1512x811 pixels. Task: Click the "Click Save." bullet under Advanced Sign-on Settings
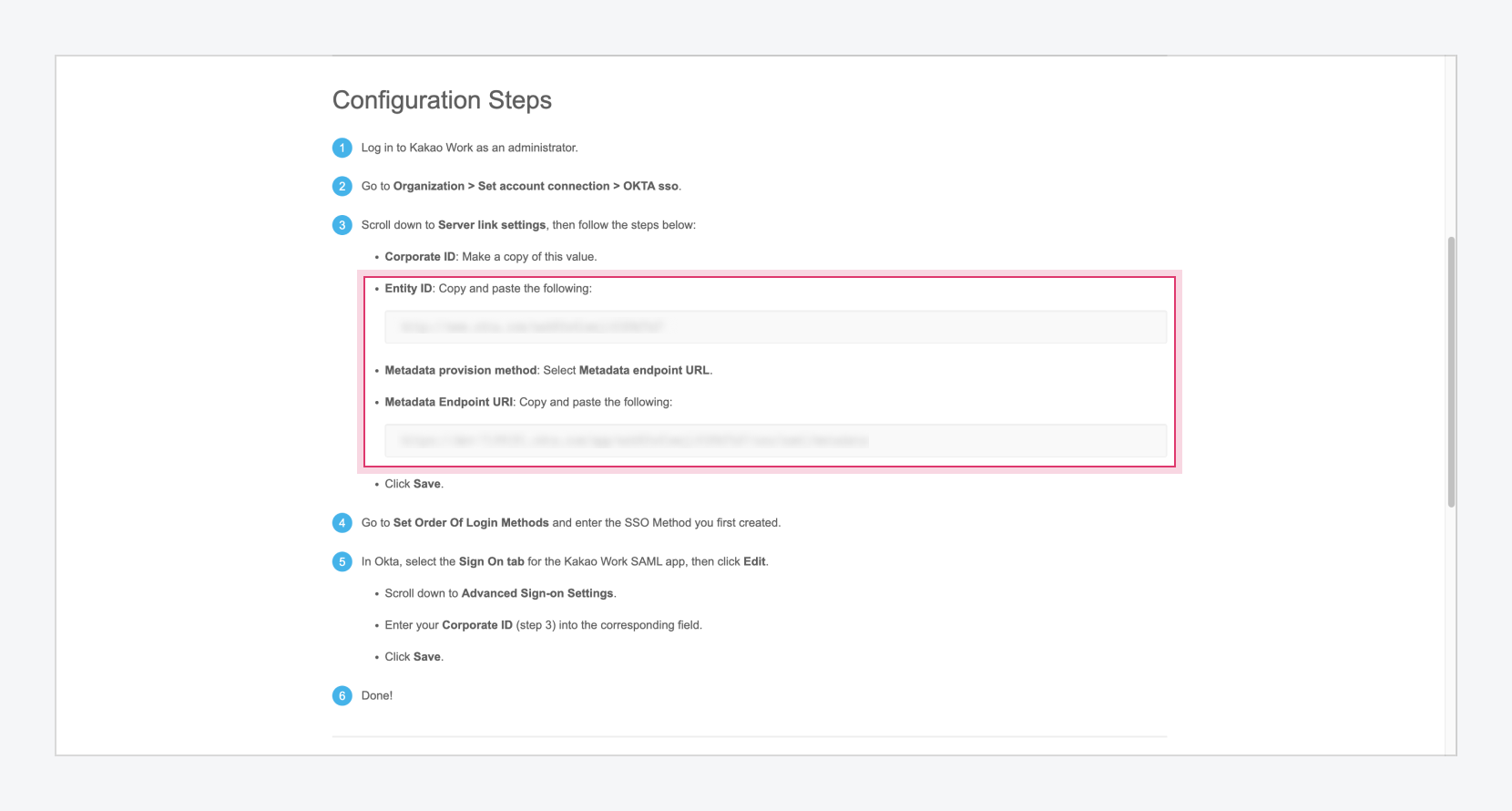(414, 657)
